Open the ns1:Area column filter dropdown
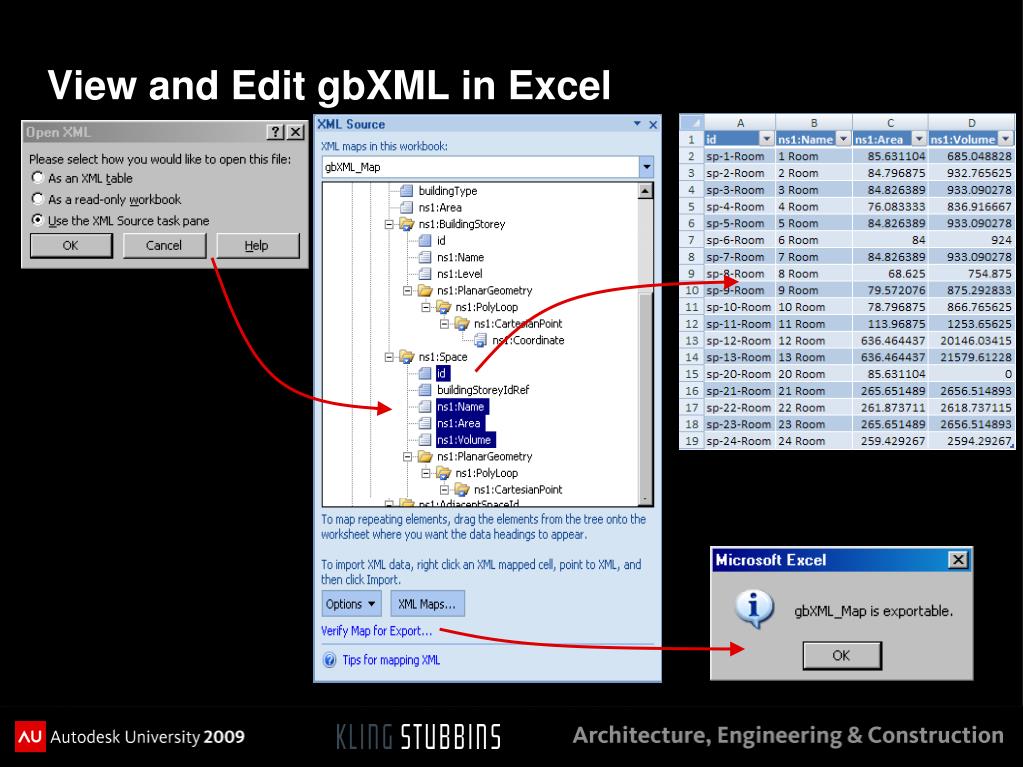The image size is (1023, 767). (919, 139)
